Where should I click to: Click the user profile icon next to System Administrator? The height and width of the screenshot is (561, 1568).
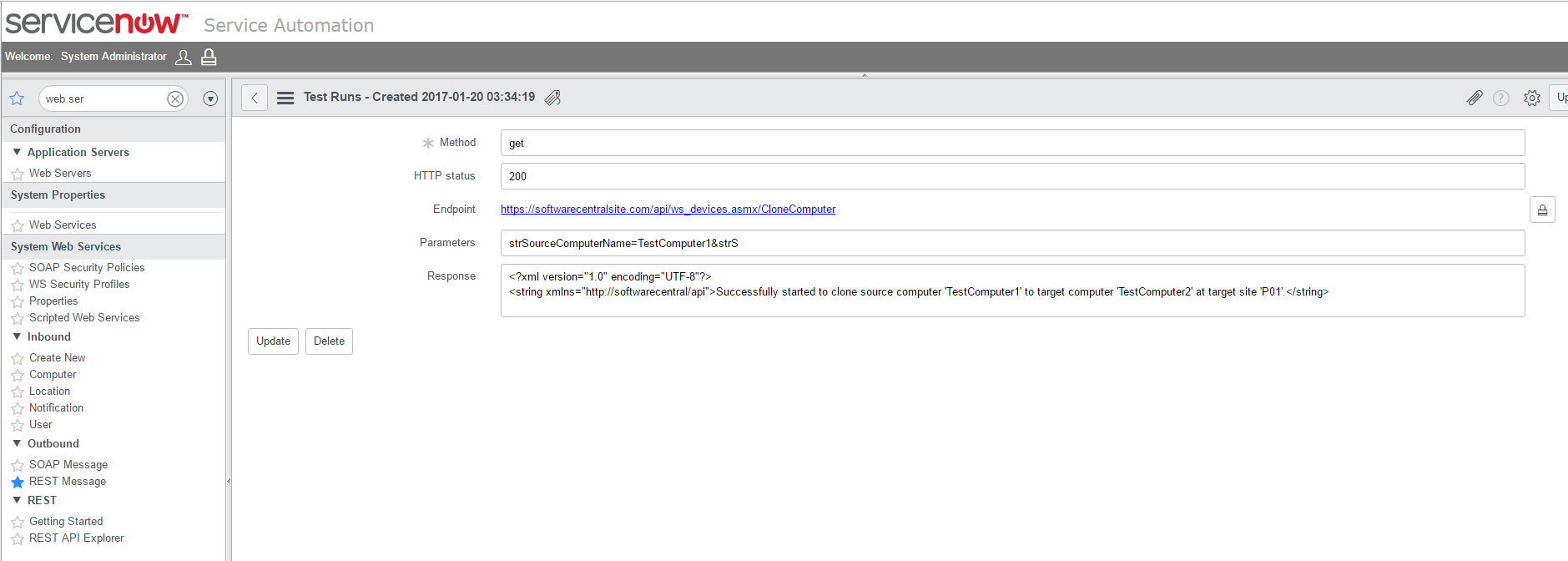[x=184, y=57]
